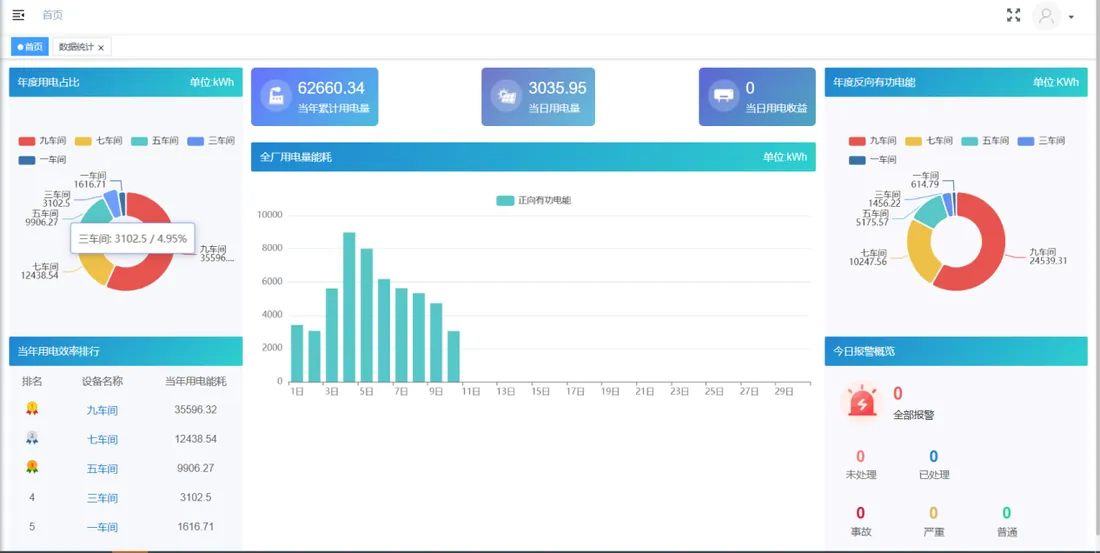
Task: Open the 数据统计 tab
Action: click(x=76, y=47)
